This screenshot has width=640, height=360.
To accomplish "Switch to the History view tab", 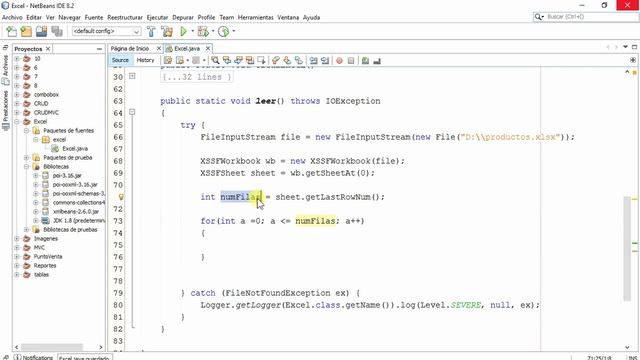I will (x=145, y=60).
